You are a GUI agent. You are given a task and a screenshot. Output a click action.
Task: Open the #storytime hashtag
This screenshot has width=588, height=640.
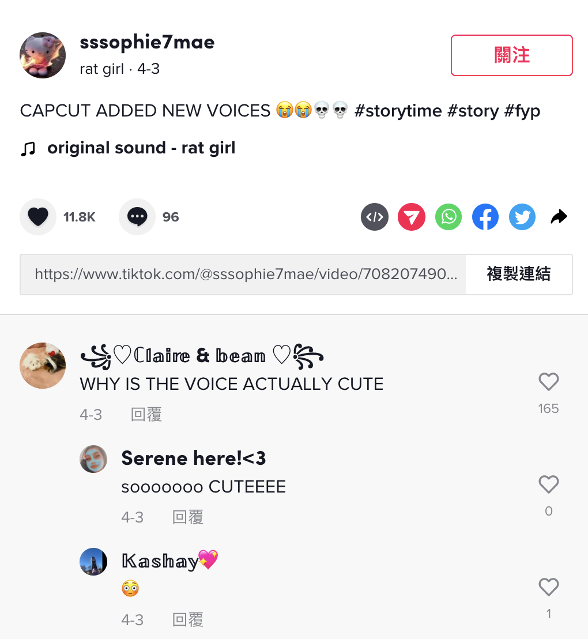[398, 111]
